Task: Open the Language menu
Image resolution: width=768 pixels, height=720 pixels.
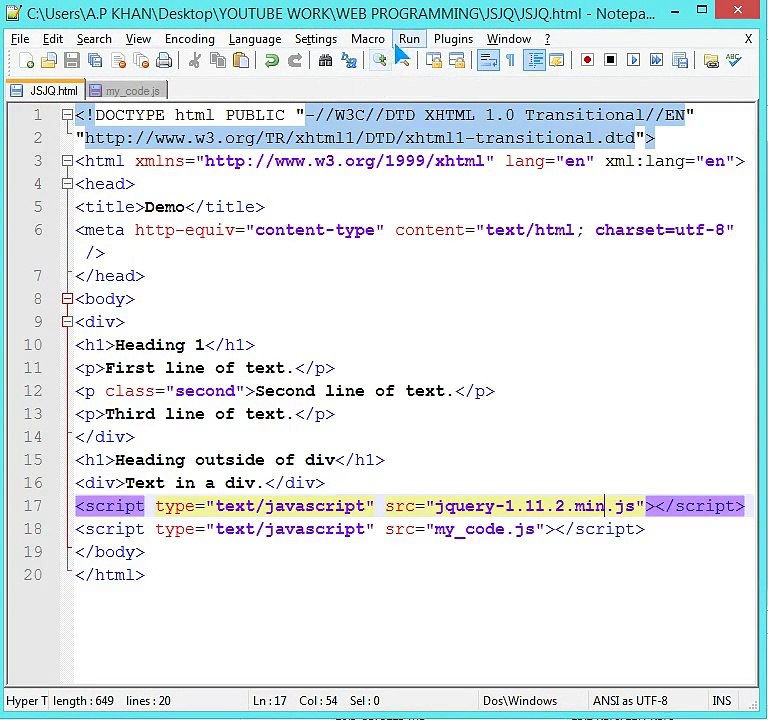Action: [x=255, y=39]
